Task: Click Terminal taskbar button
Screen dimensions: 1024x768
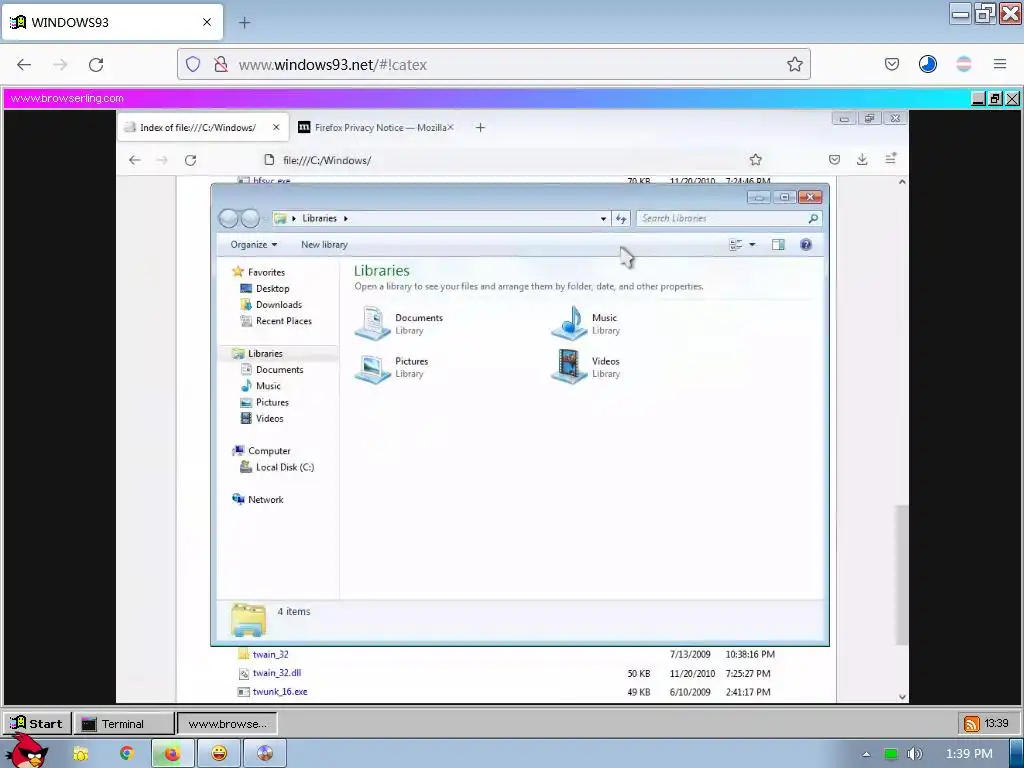Action: pos(123,724)
